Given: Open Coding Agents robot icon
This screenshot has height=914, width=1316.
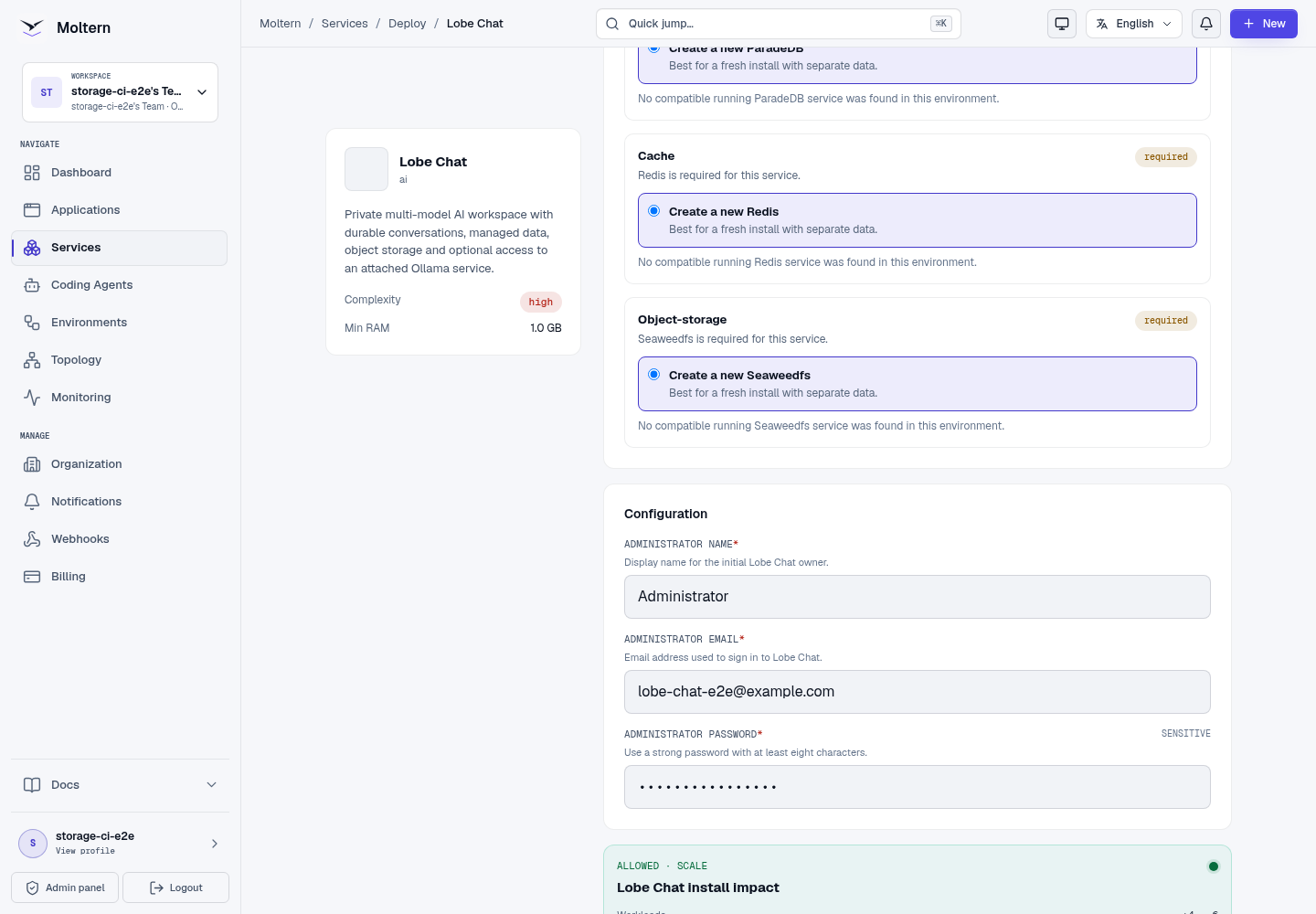Looking at the screenshot, I should click(32, 285).
